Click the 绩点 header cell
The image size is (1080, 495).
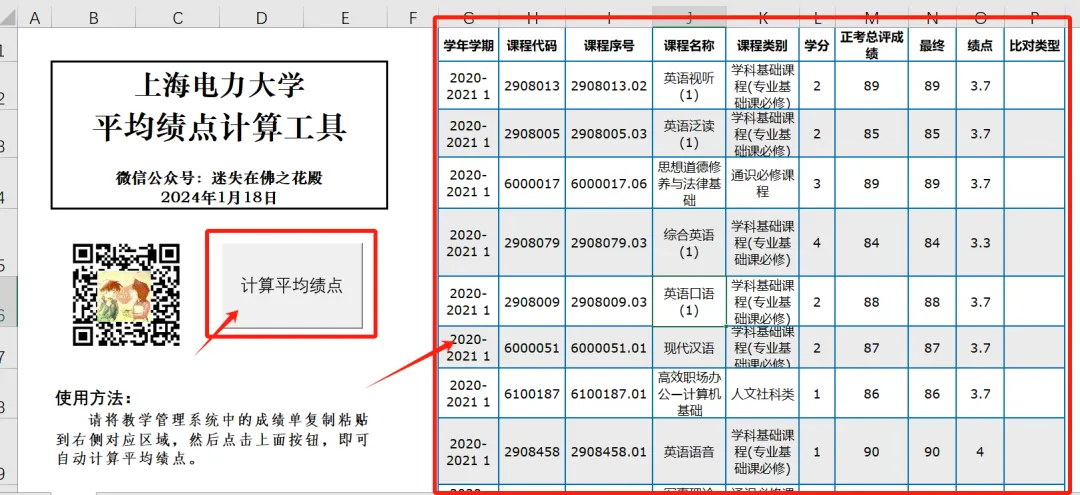click(x=979, y=45)
